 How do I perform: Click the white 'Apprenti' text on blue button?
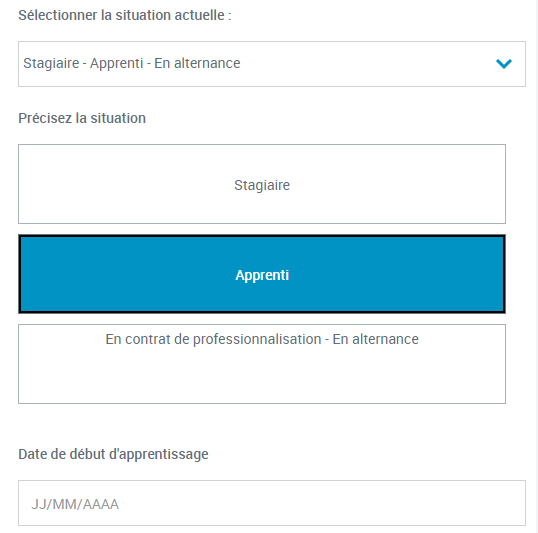262,275
